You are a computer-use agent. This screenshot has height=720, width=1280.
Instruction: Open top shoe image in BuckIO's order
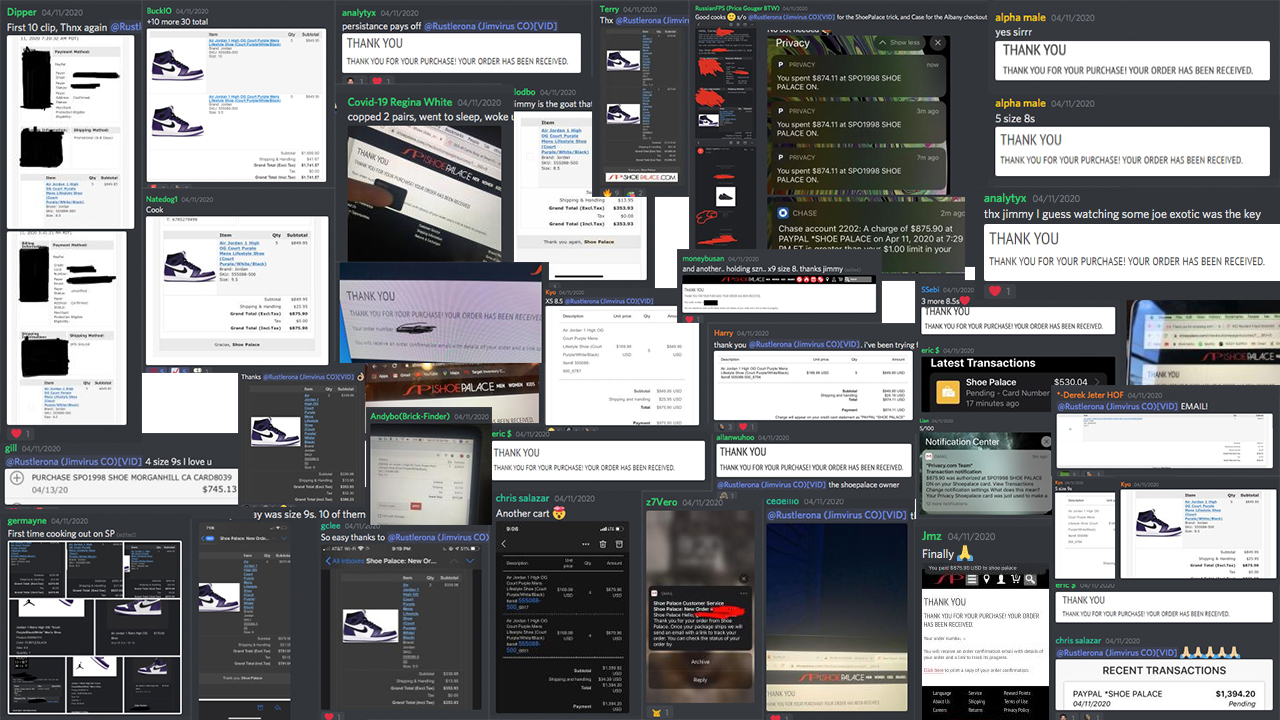coord(178,65)
